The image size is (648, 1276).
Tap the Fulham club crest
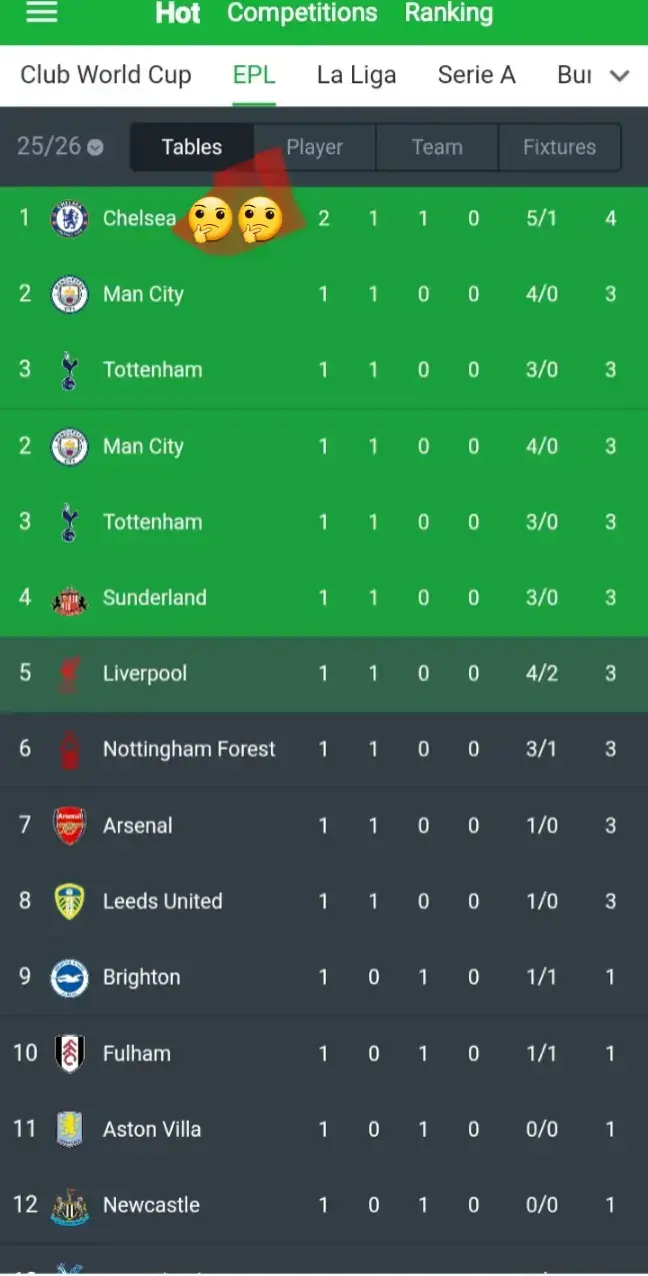click(x=69, y=1054)
